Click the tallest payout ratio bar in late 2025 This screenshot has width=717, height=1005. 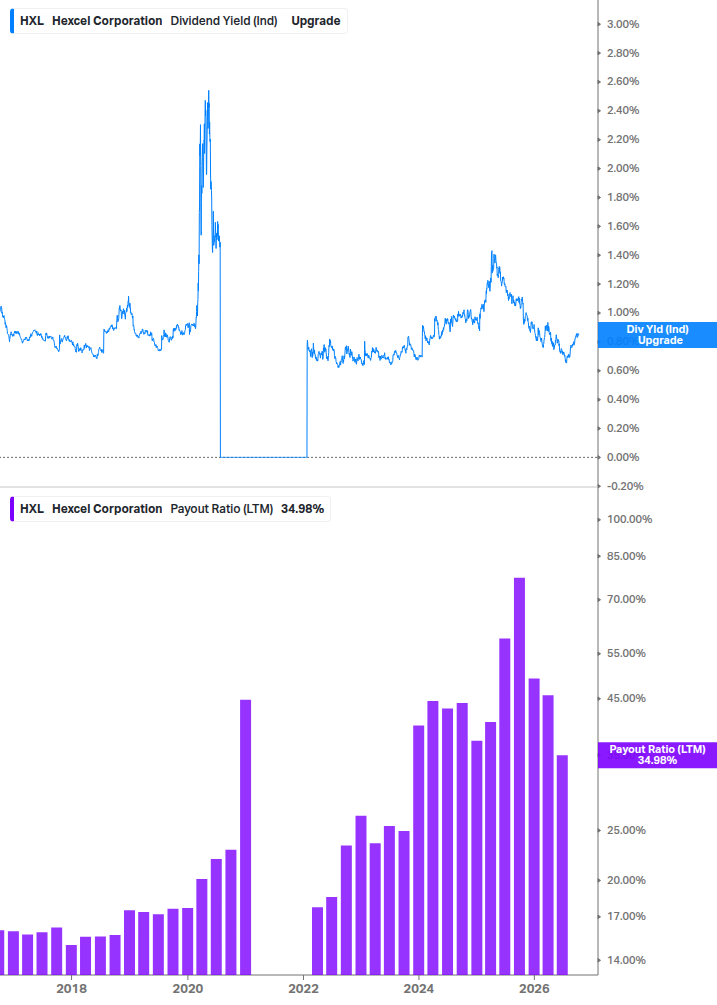coord(520,776)
